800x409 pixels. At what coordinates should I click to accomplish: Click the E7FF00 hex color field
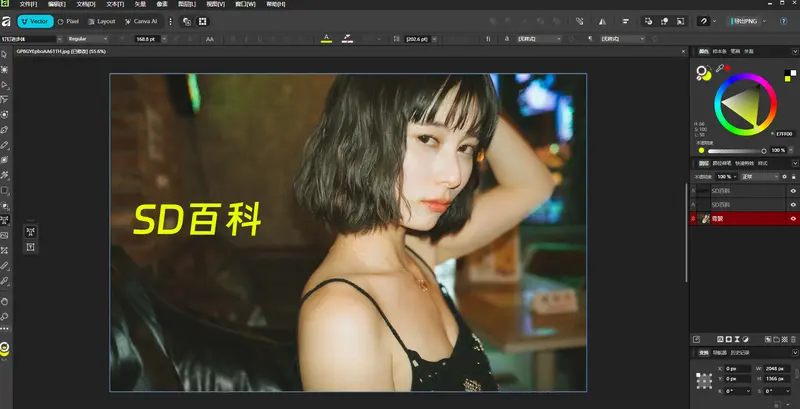click(784, 134)
